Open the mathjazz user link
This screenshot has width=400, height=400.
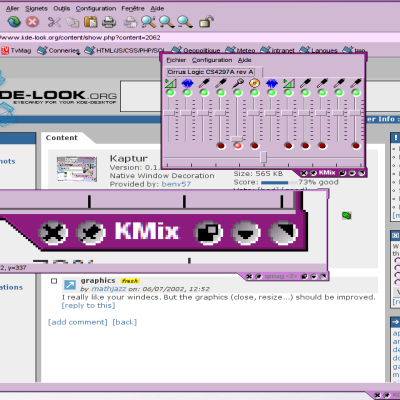click(x=109, y=289)
